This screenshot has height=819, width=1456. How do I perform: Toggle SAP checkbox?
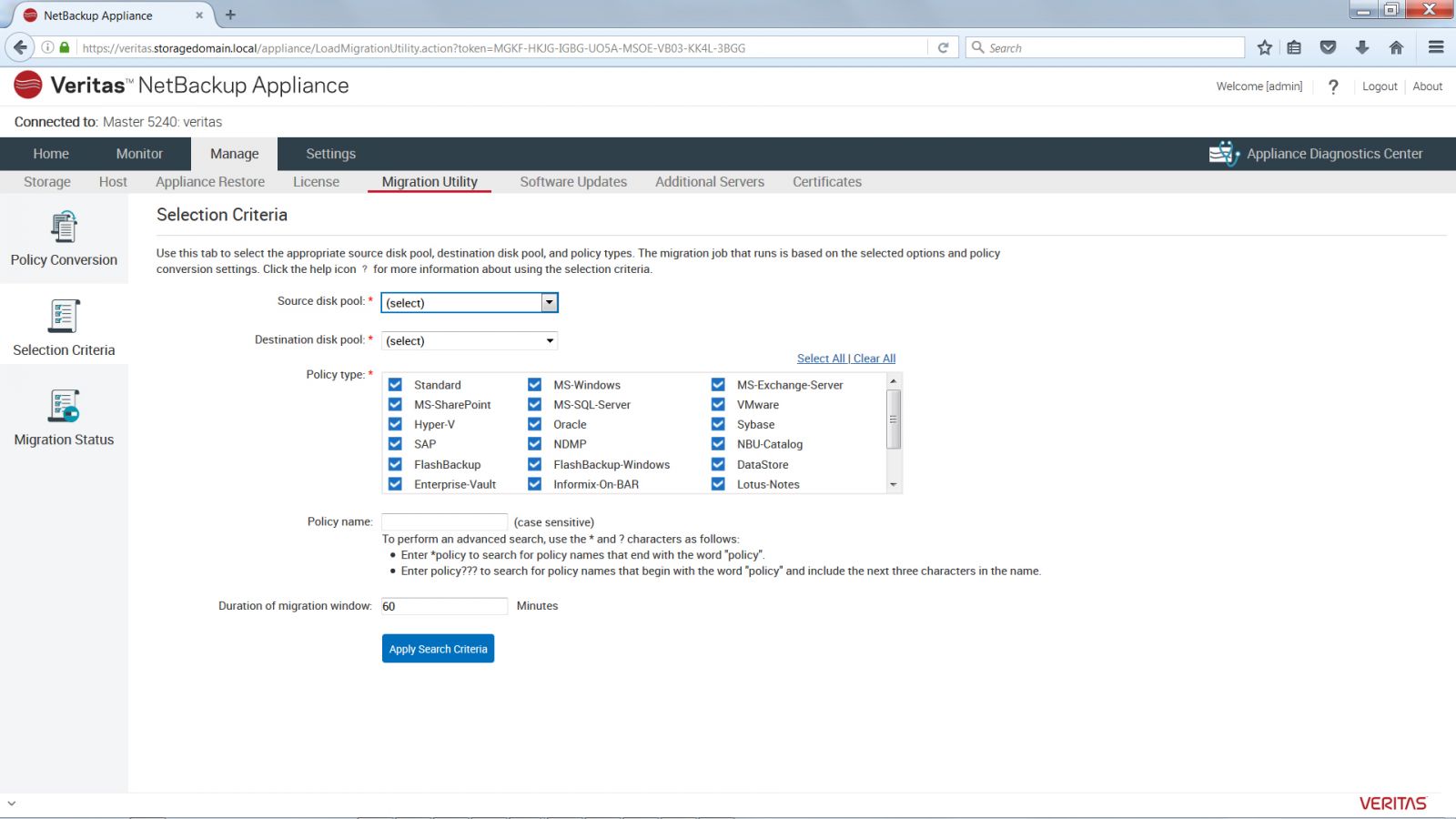[x=395, y=444]
